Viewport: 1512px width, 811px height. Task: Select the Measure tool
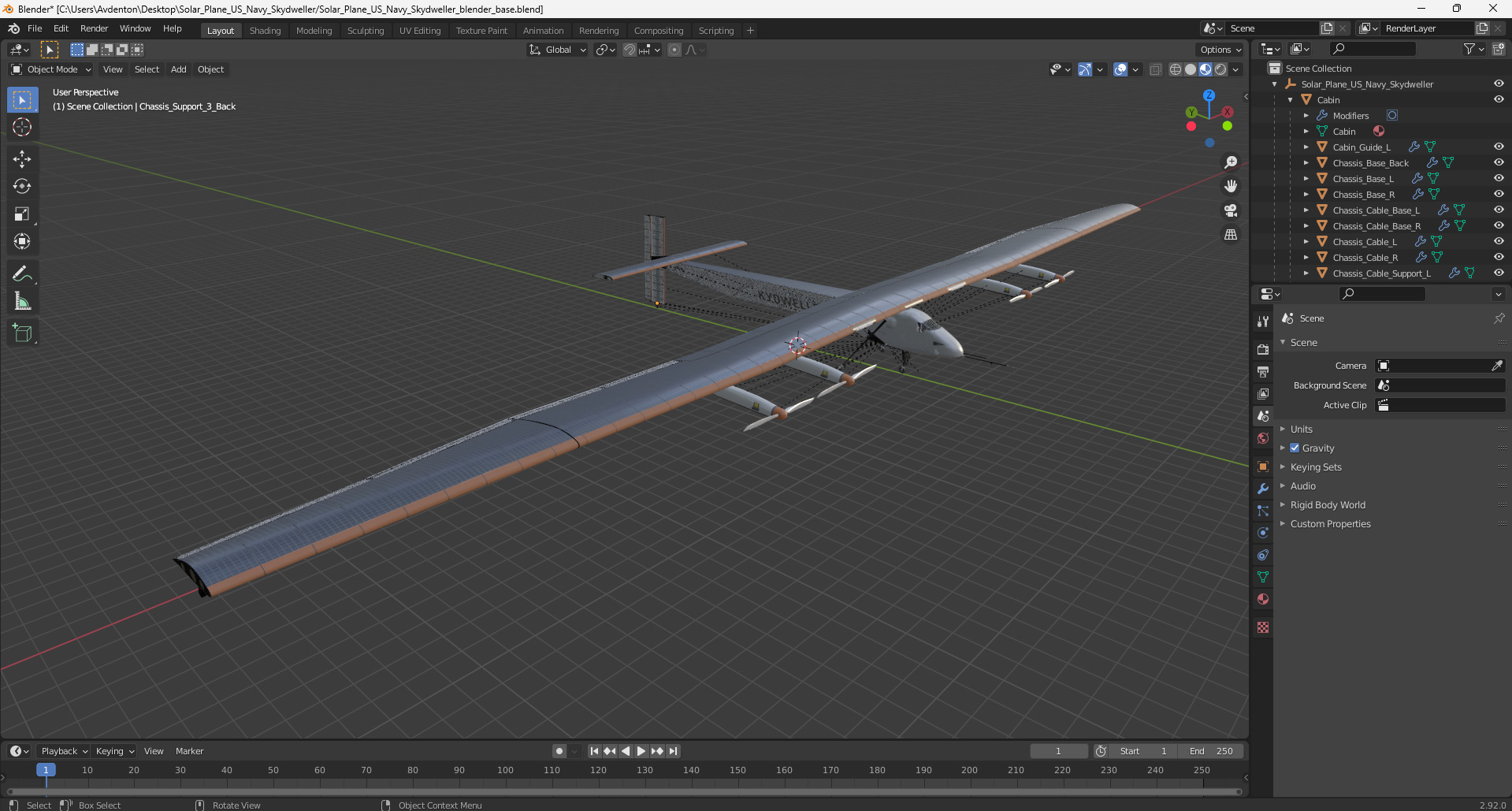[x=22, y=301]
